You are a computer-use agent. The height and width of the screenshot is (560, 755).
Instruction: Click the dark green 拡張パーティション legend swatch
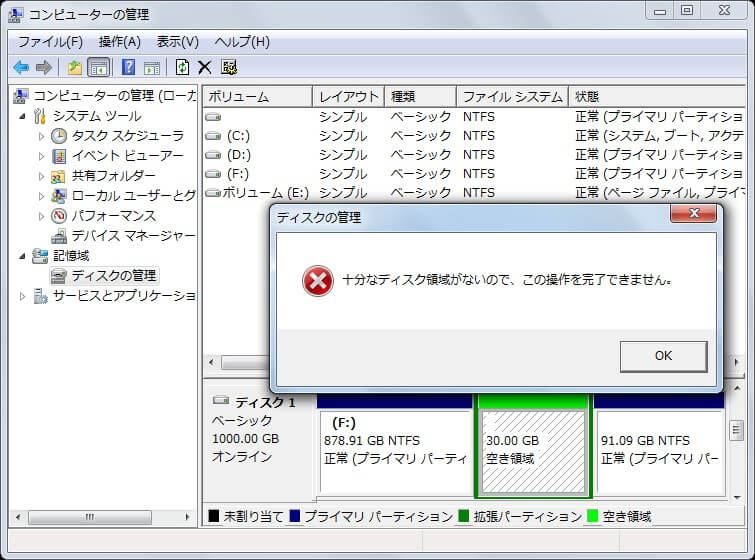pos(464,516)
